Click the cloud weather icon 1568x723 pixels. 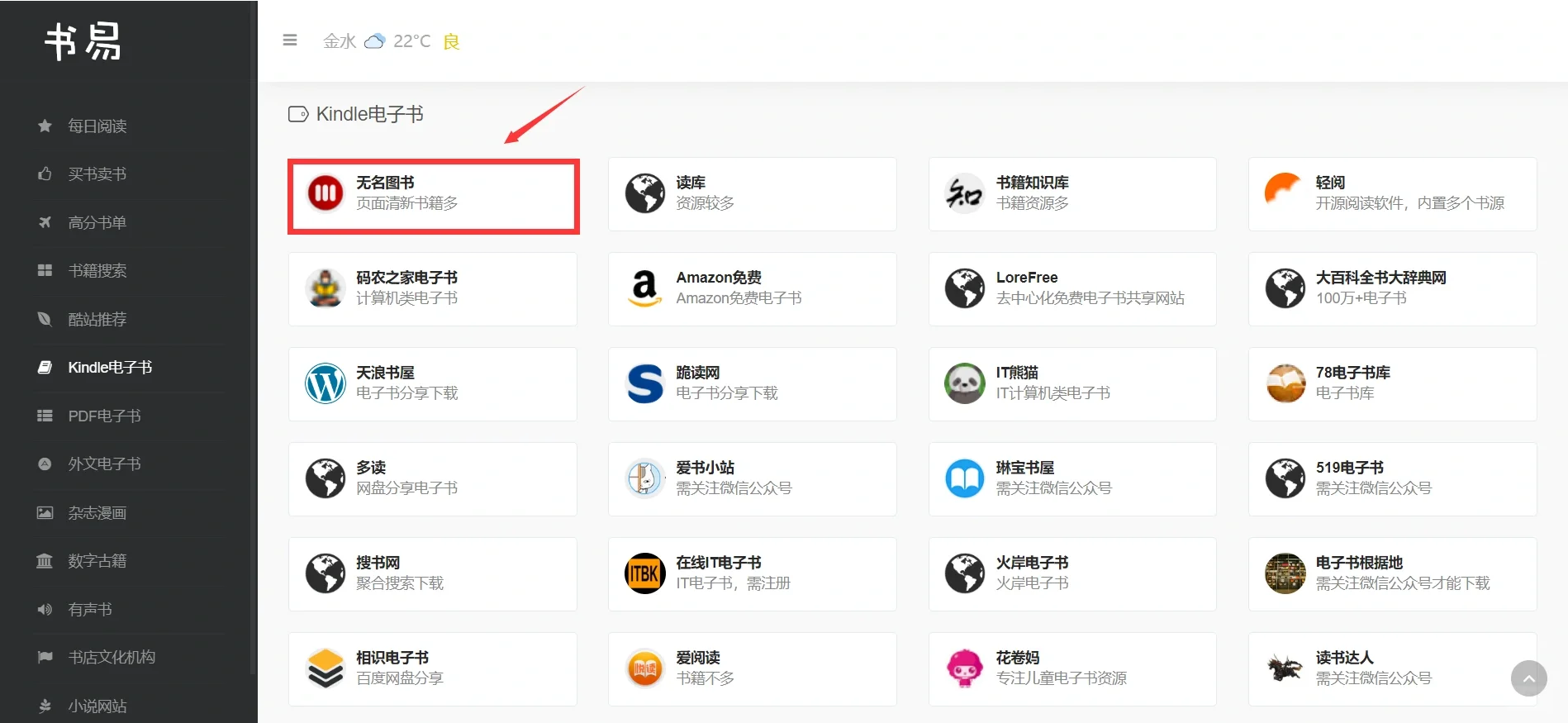374,41
